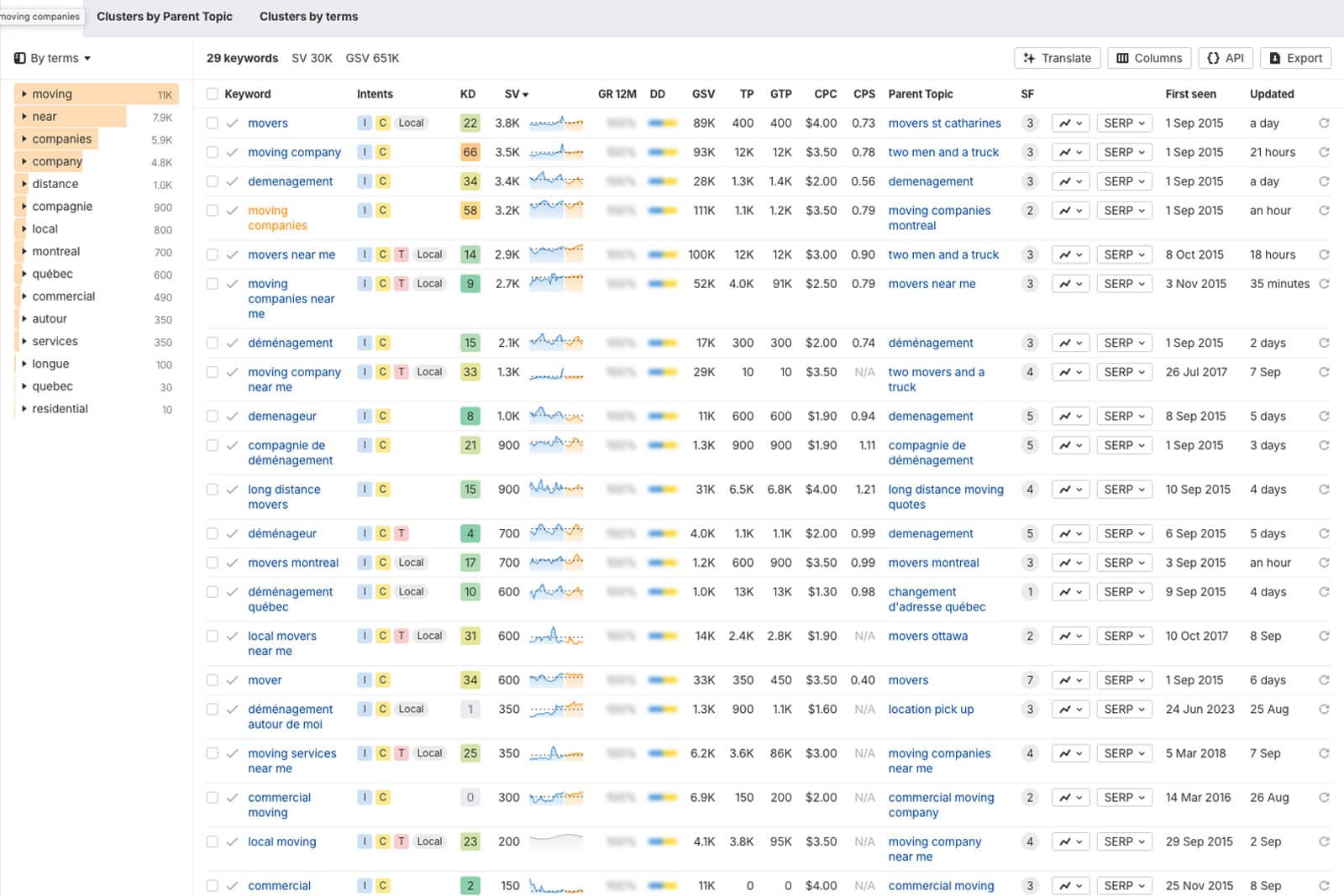Viewport: 1344px width, 896px height.
Task: Toggle the select-all checkbox beside Keyword header
Action: 213,94
